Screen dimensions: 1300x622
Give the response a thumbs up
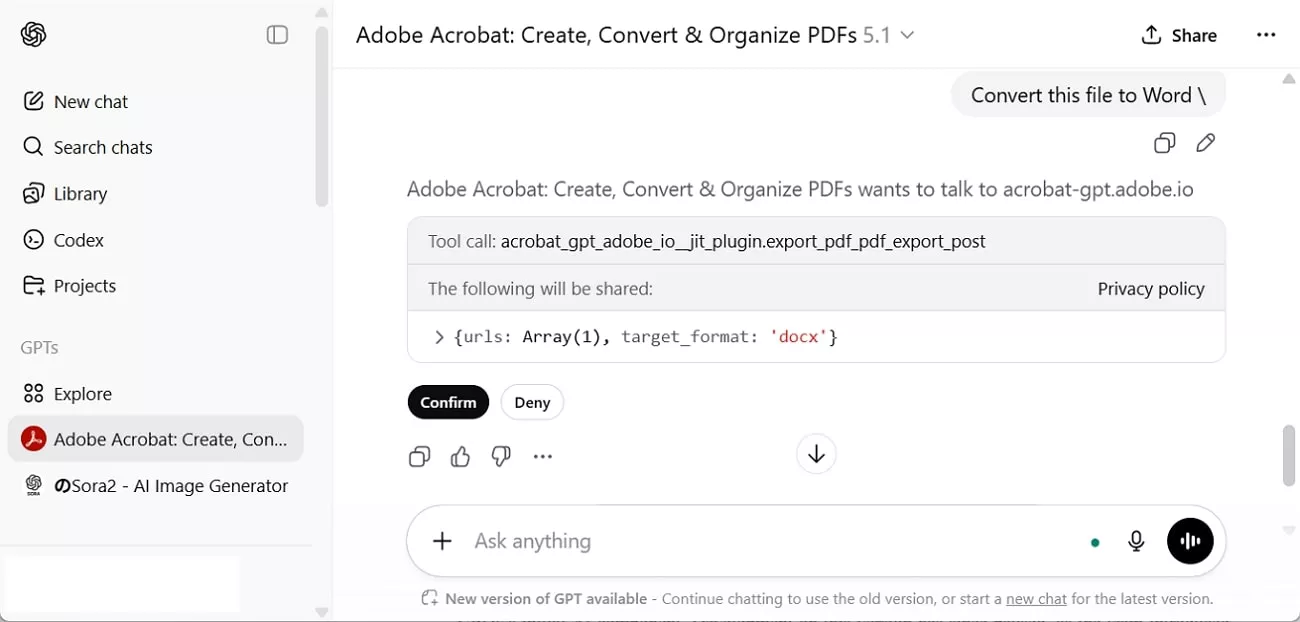coord(460,456)
